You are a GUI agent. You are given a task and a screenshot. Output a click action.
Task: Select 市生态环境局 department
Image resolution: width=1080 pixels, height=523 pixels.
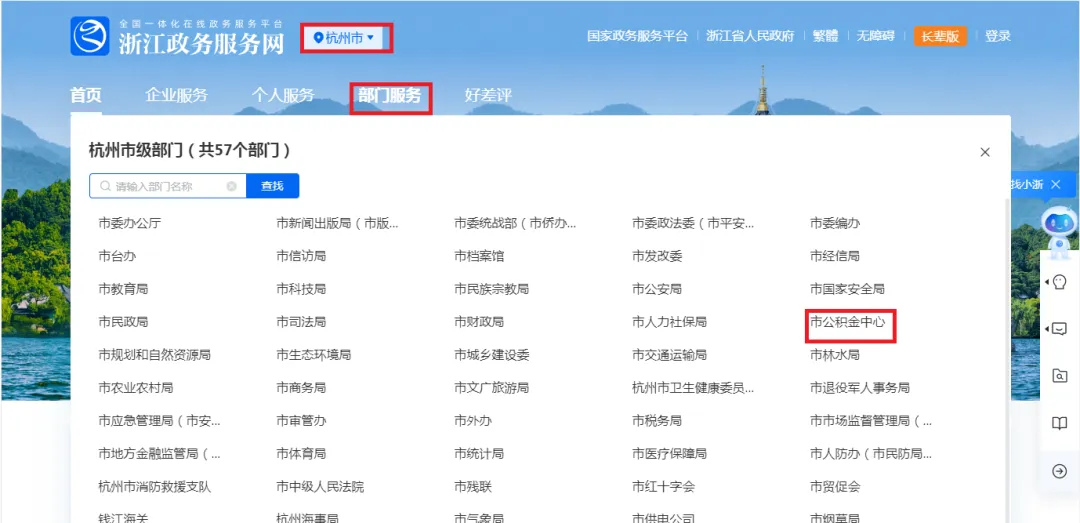(x=313, y=356)
